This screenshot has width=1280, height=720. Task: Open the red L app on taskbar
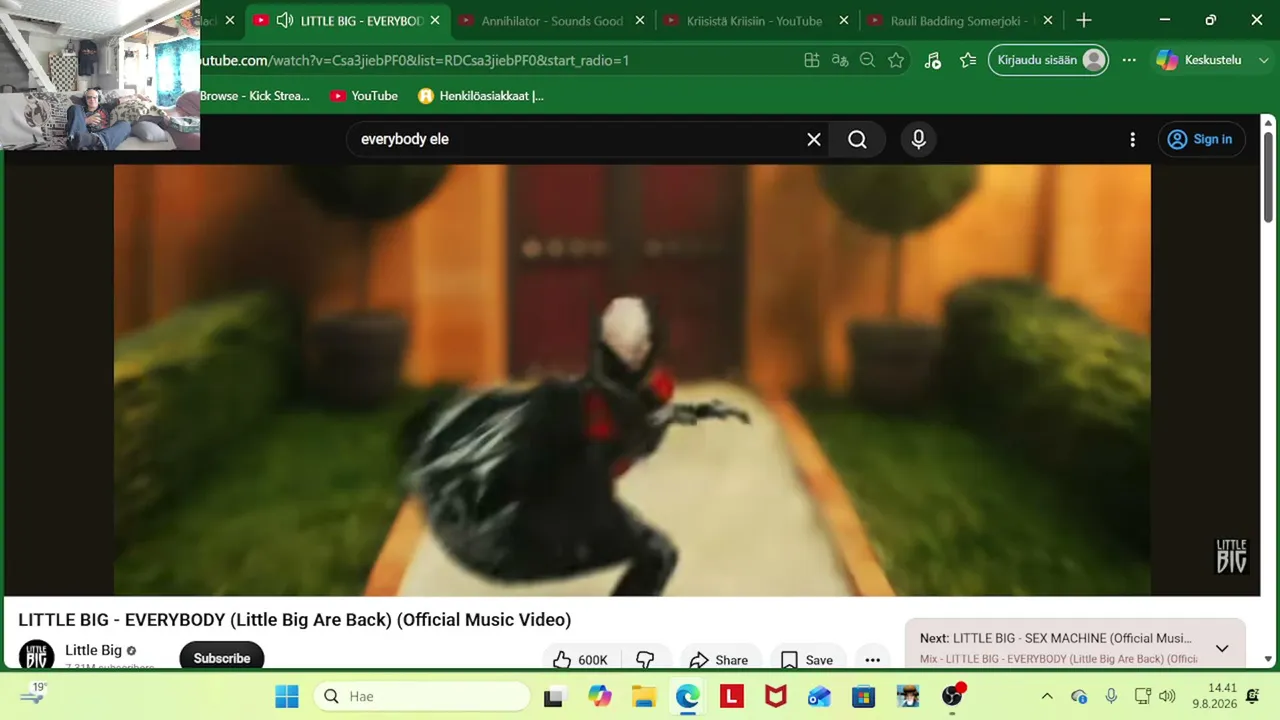(732, 696)
